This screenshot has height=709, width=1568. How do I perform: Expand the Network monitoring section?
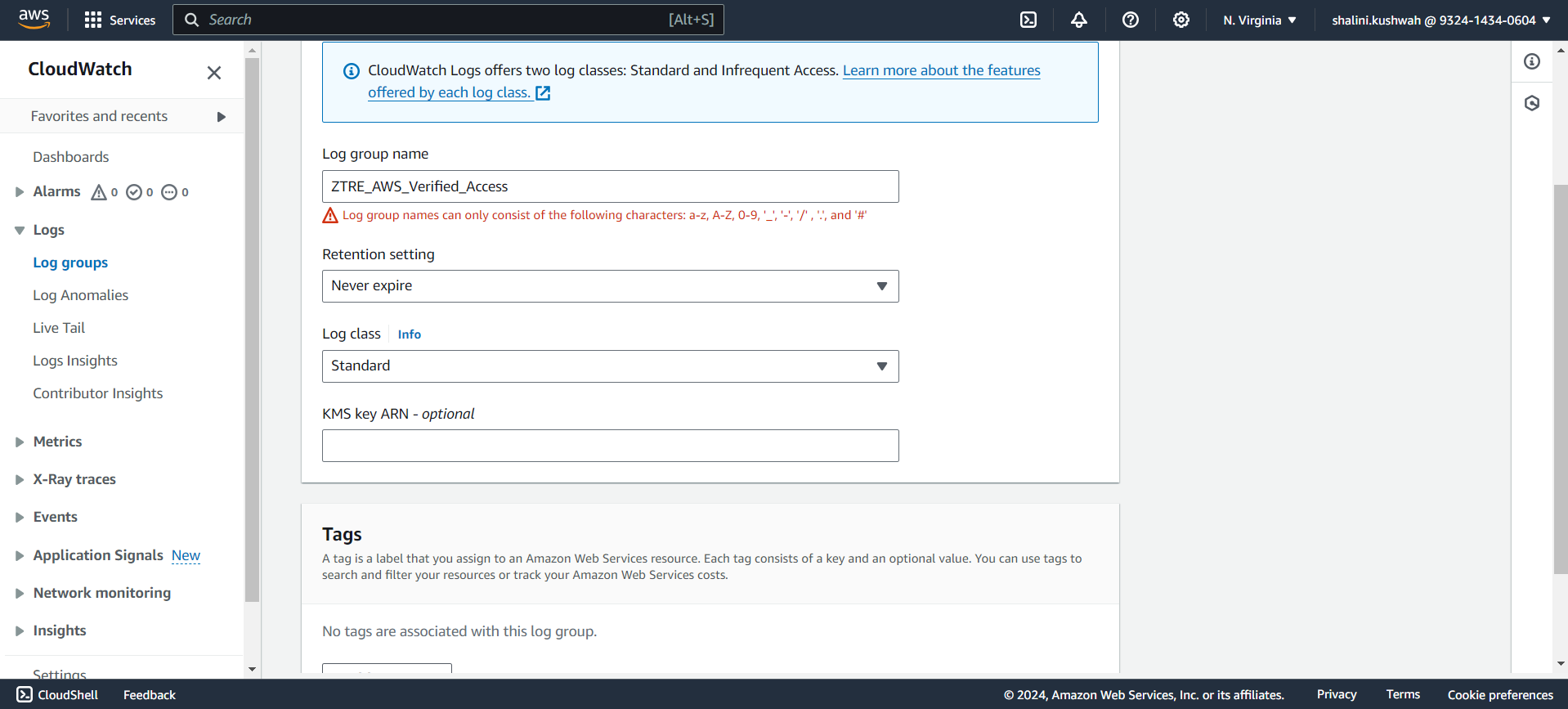(20, 594)
